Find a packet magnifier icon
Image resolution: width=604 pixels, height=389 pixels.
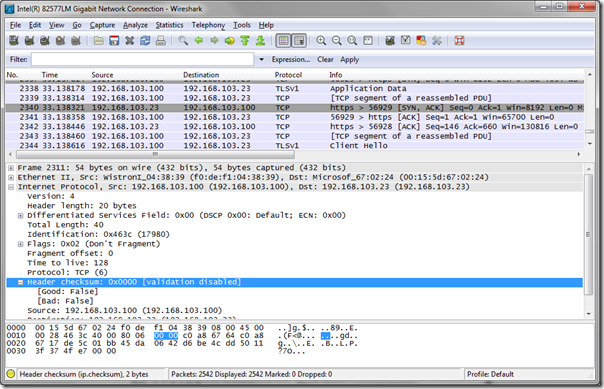click(x=183, y=40)
